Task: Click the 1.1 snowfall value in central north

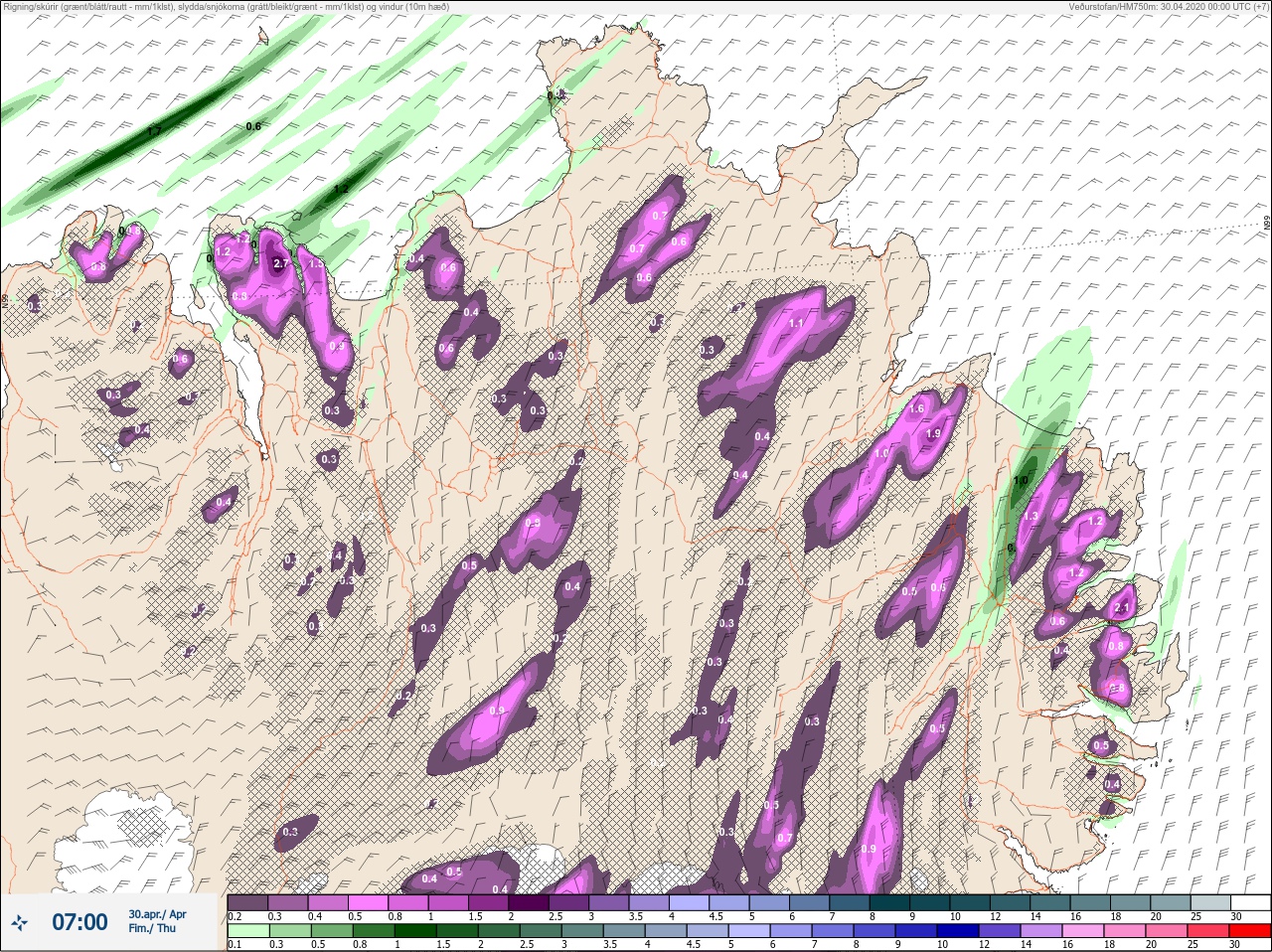Action: [796, 323]
